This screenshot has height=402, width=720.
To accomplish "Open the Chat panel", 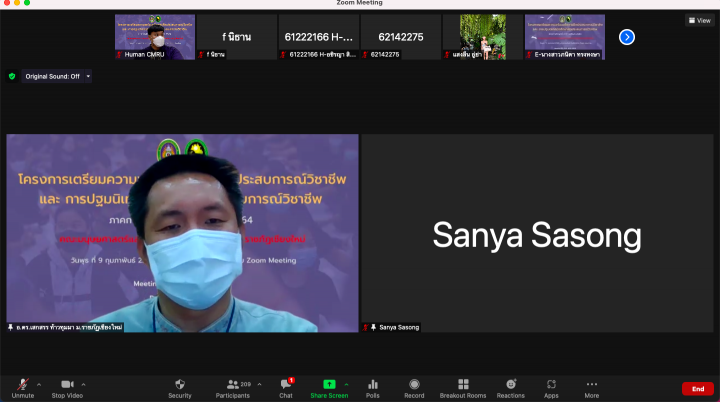I will pos(286,385).
